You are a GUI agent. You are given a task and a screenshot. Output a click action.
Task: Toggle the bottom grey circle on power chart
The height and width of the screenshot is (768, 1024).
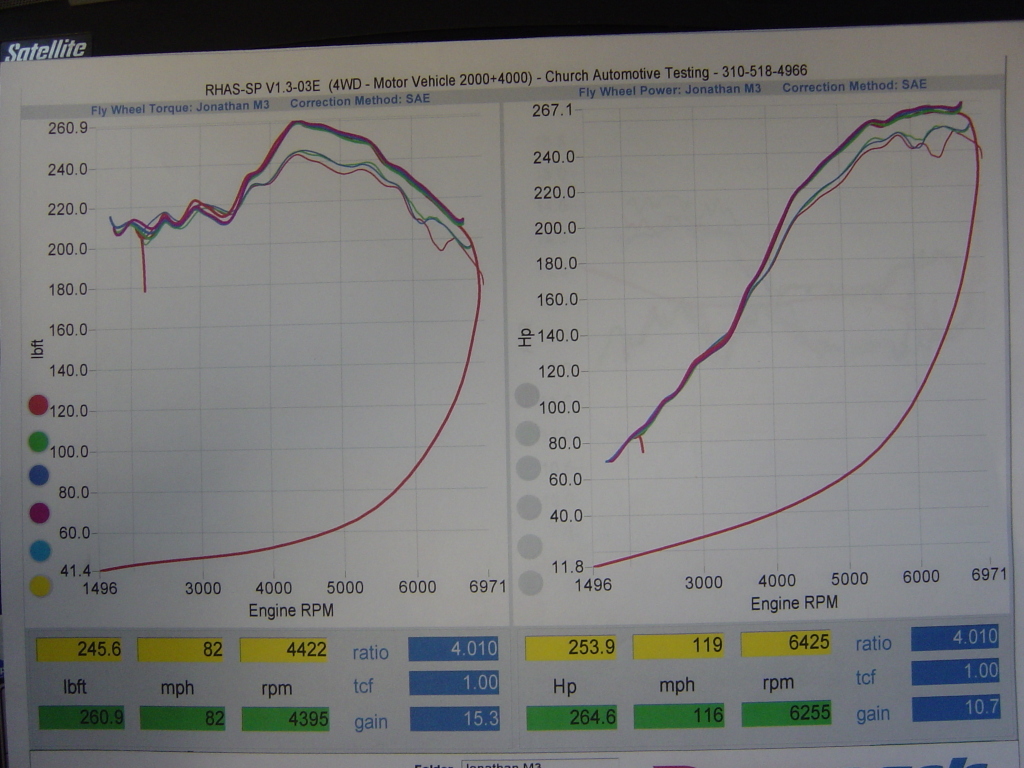click(x=530, y=583)
